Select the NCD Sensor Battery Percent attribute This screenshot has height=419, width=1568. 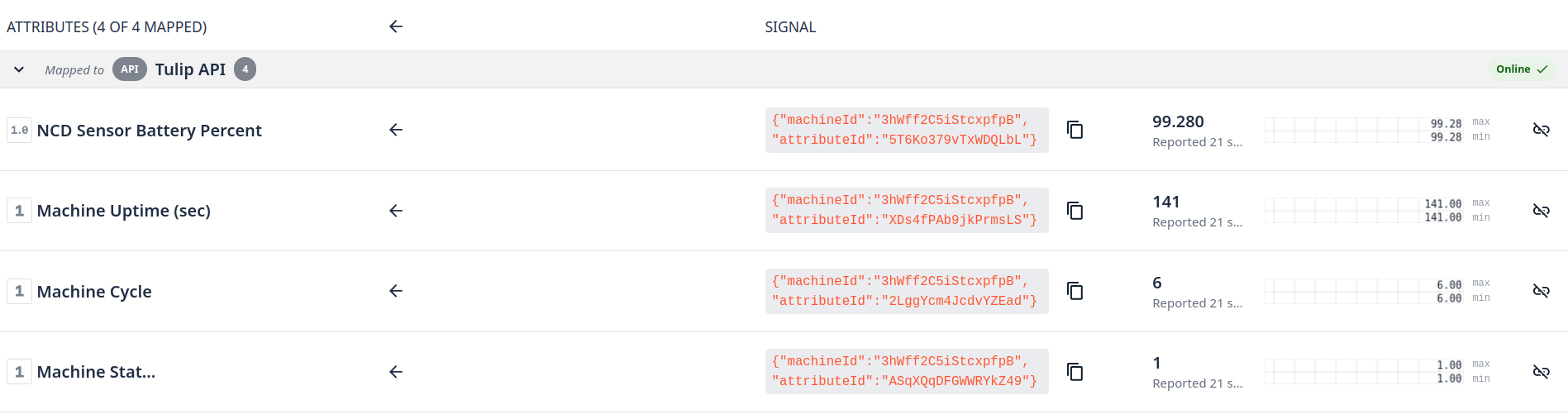149,131
